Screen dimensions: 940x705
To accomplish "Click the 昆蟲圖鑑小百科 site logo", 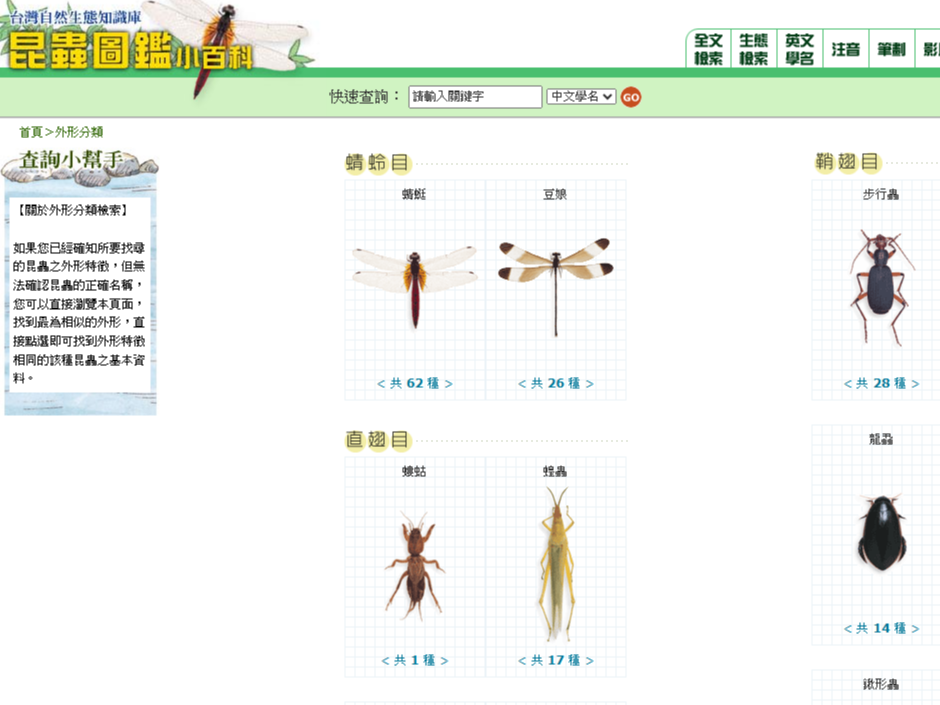I will click(x=131, y=51).
